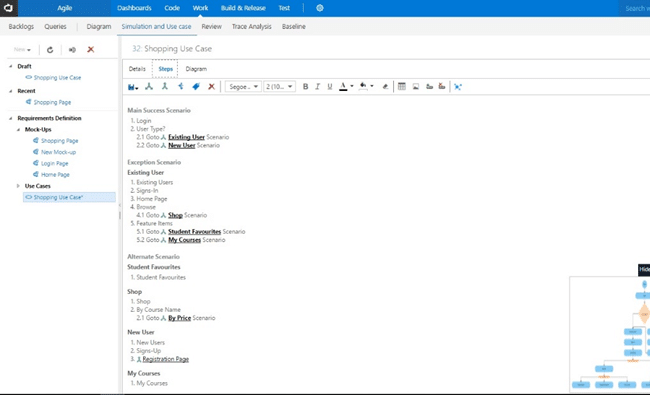Viewport: 650px width, 395px height.
Task: Expand the Use Cases folder
Action: click(18, 186)
